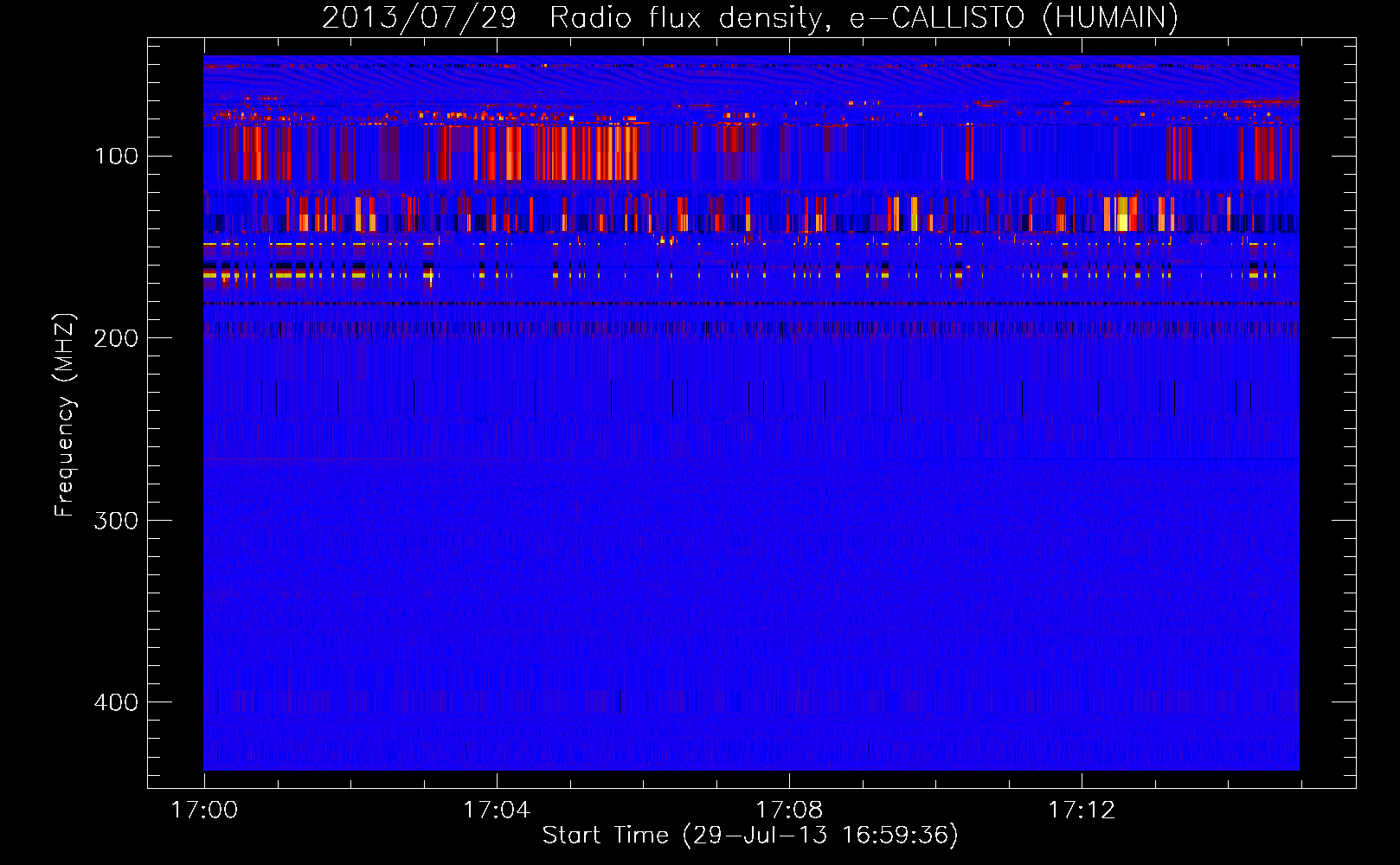Click the '100' frequency tick label
Viewport: 1400px width, 865px height.
click(116, 157)
